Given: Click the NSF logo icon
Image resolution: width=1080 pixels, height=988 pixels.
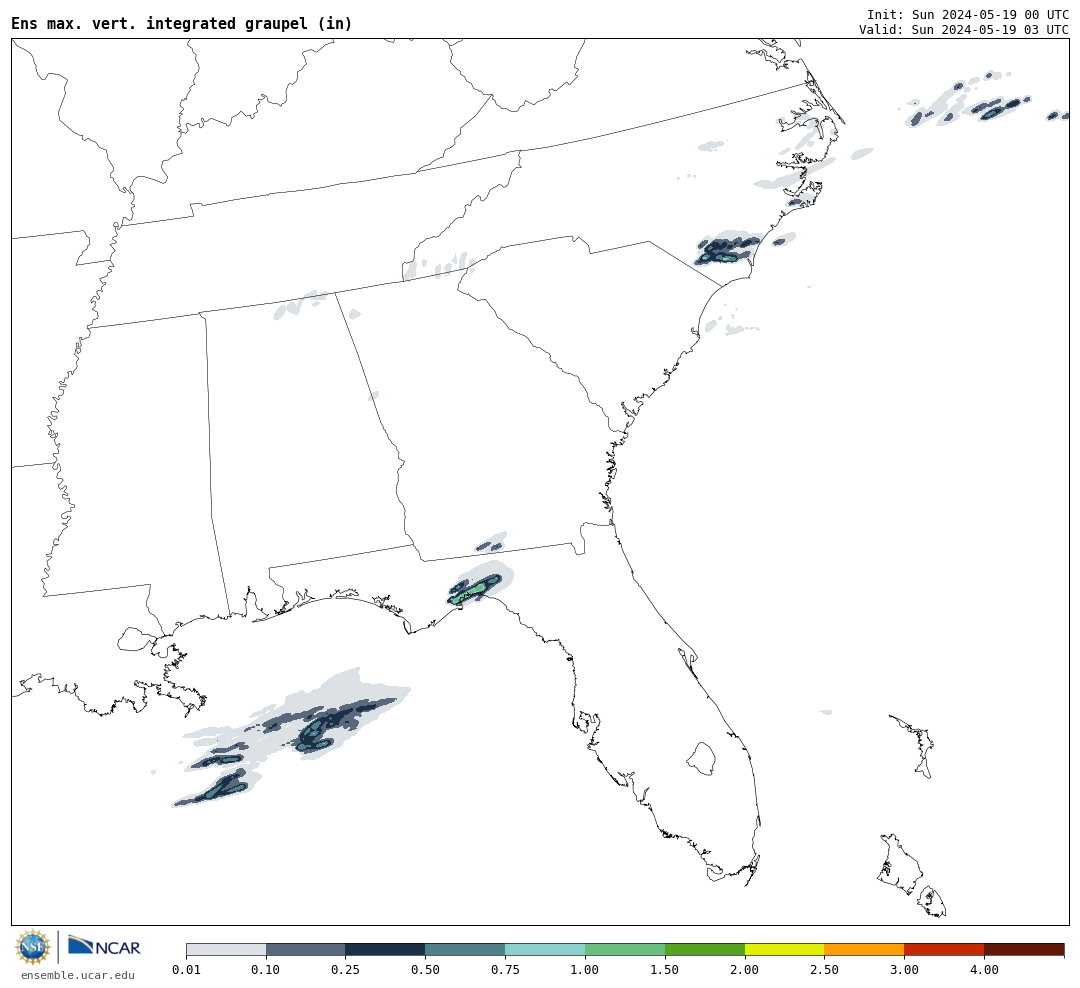Looking at the screenshot, I should pos(33,947).
